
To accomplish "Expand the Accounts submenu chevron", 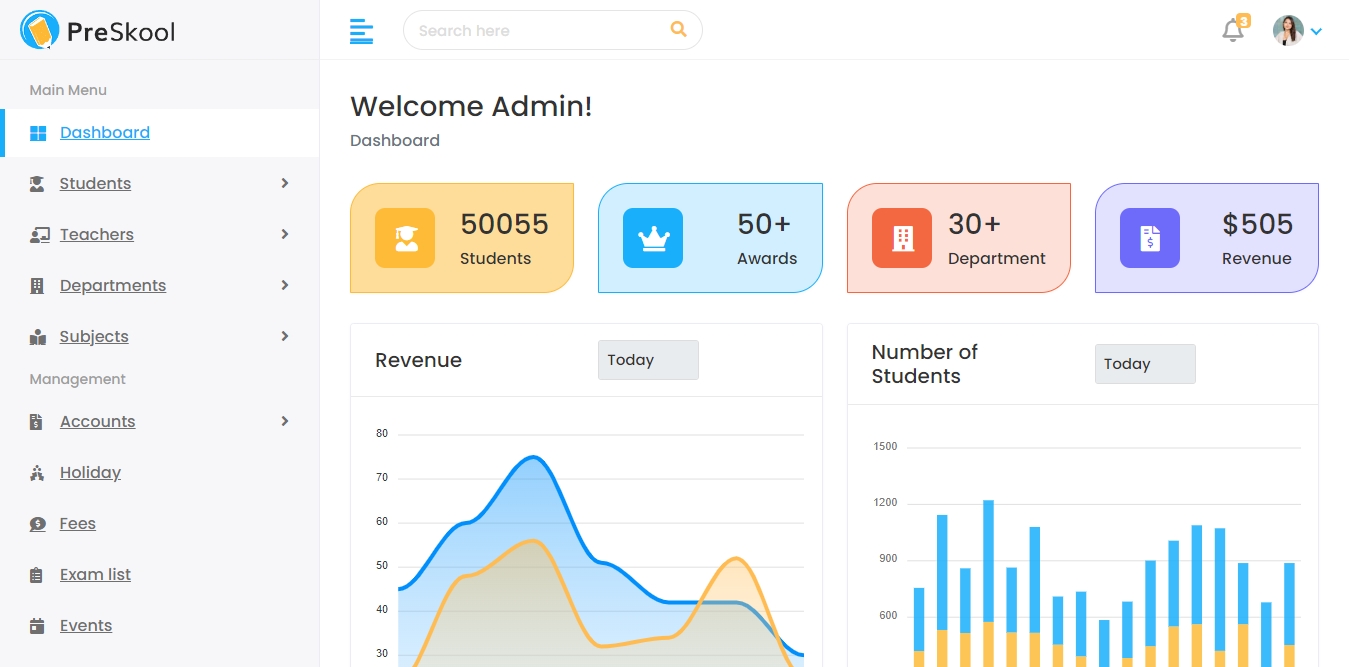I will (x=285, y=421).
